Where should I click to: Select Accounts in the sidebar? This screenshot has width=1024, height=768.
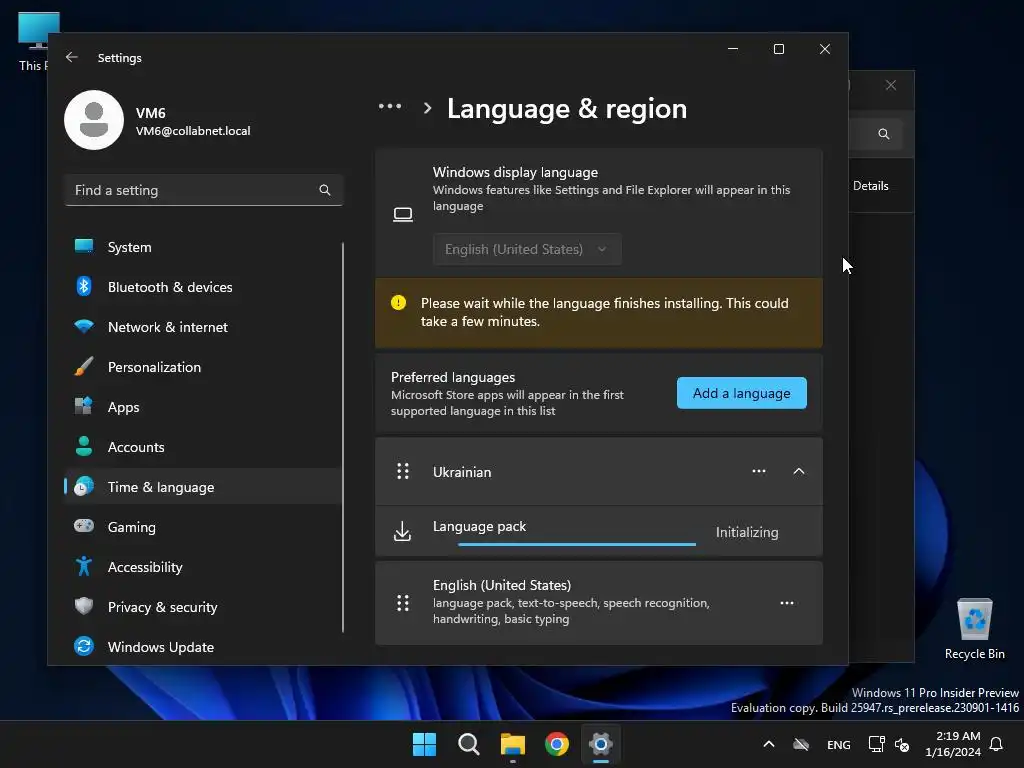[x=203, y=447]
